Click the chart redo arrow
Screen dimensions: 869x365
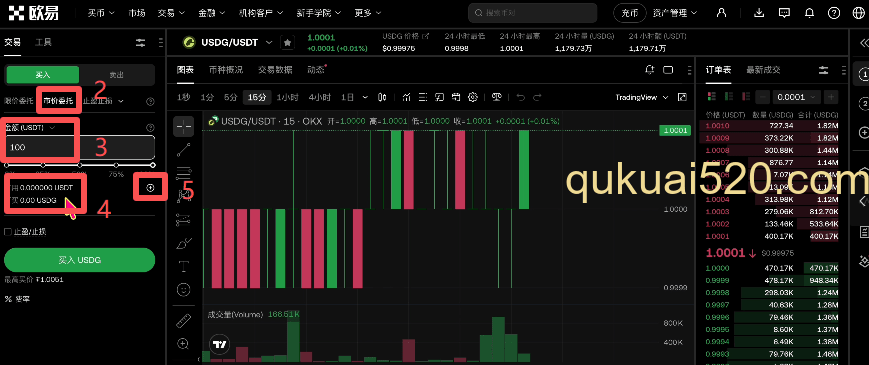pos(537,97)
